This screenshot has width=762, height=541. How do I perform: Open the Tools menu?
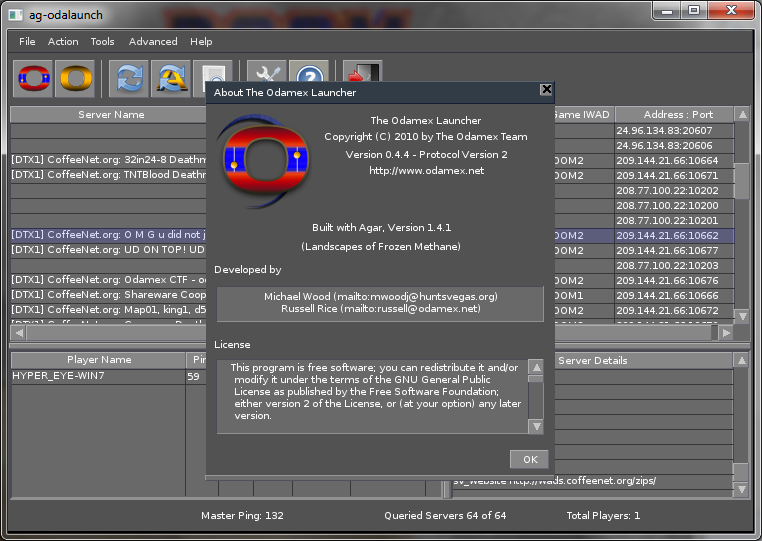pos(102,42)
